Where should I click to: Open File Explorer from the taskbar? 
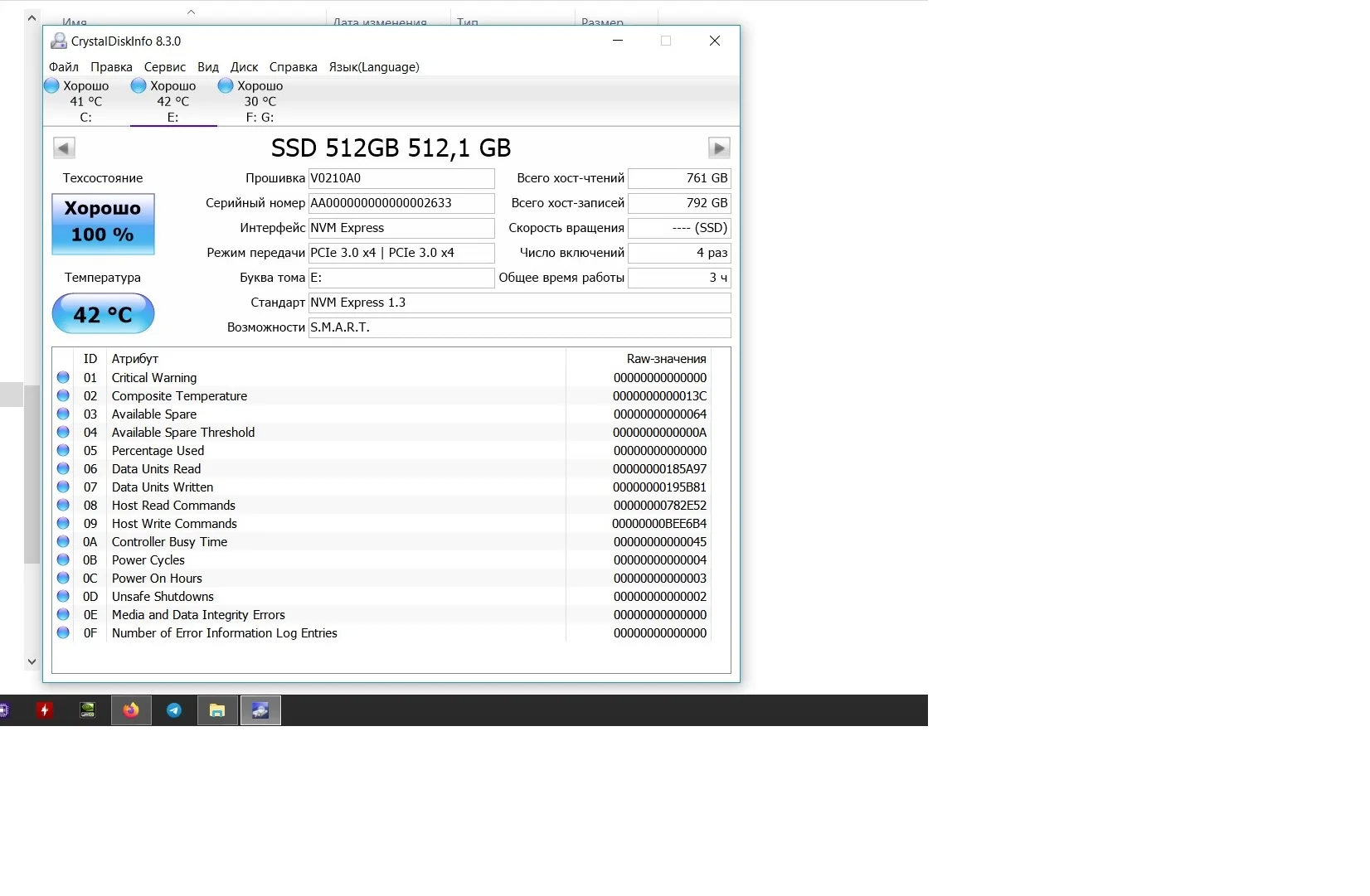coord(217,710)
